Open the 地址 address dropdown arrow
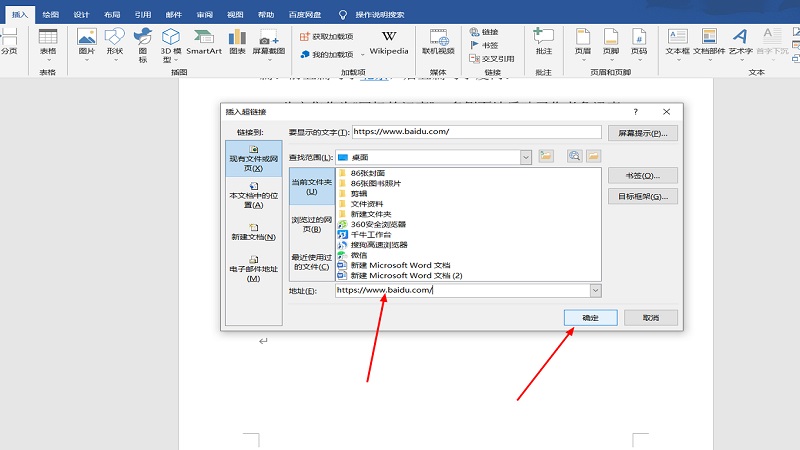The image size is (800, 450). [x=596, y=290]
